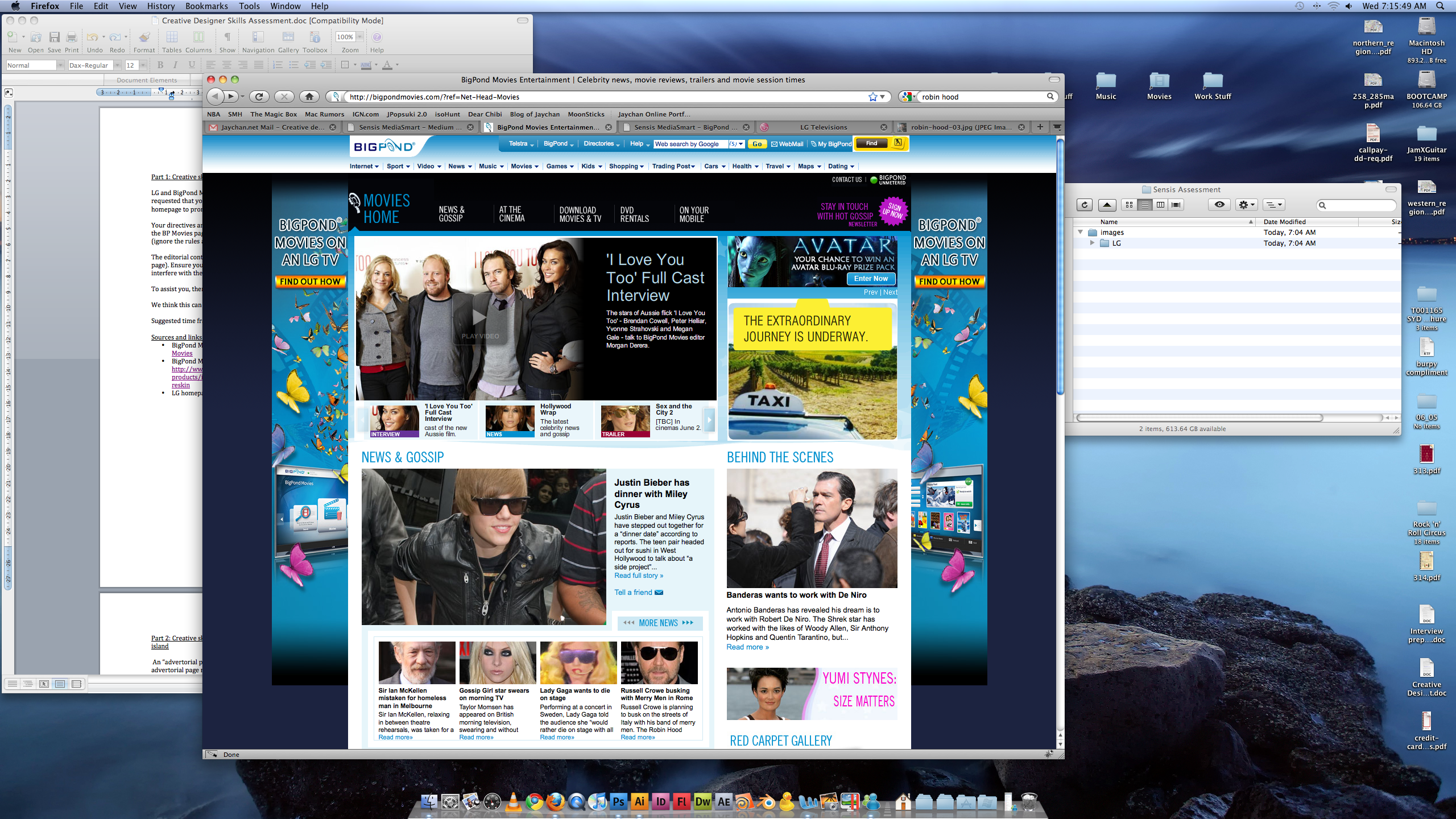Switch to the LG Televisions tab
The image size is (1456, 819).
(x=823, y=127)
